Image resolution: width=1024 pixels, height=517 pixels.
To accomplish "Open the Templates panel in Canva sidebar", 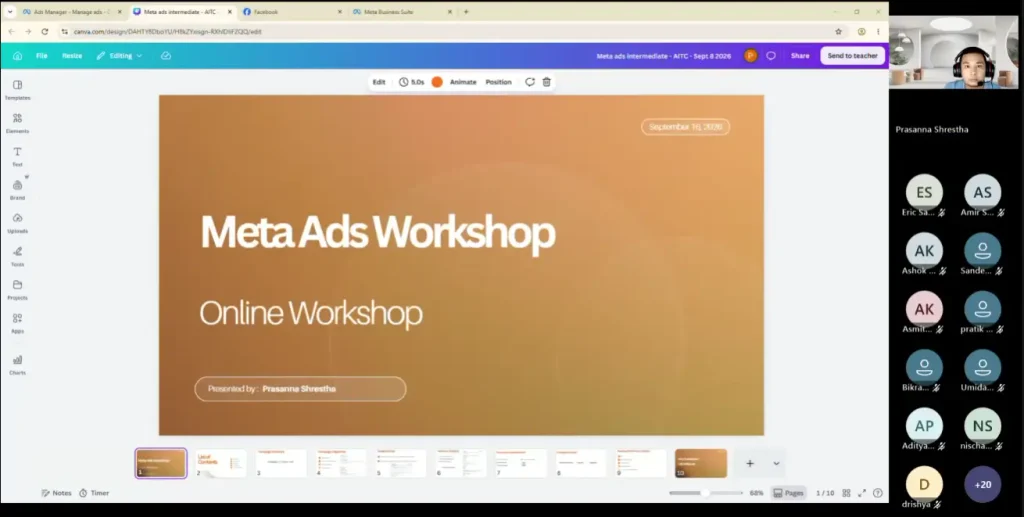I will click(x=18, y=89).
